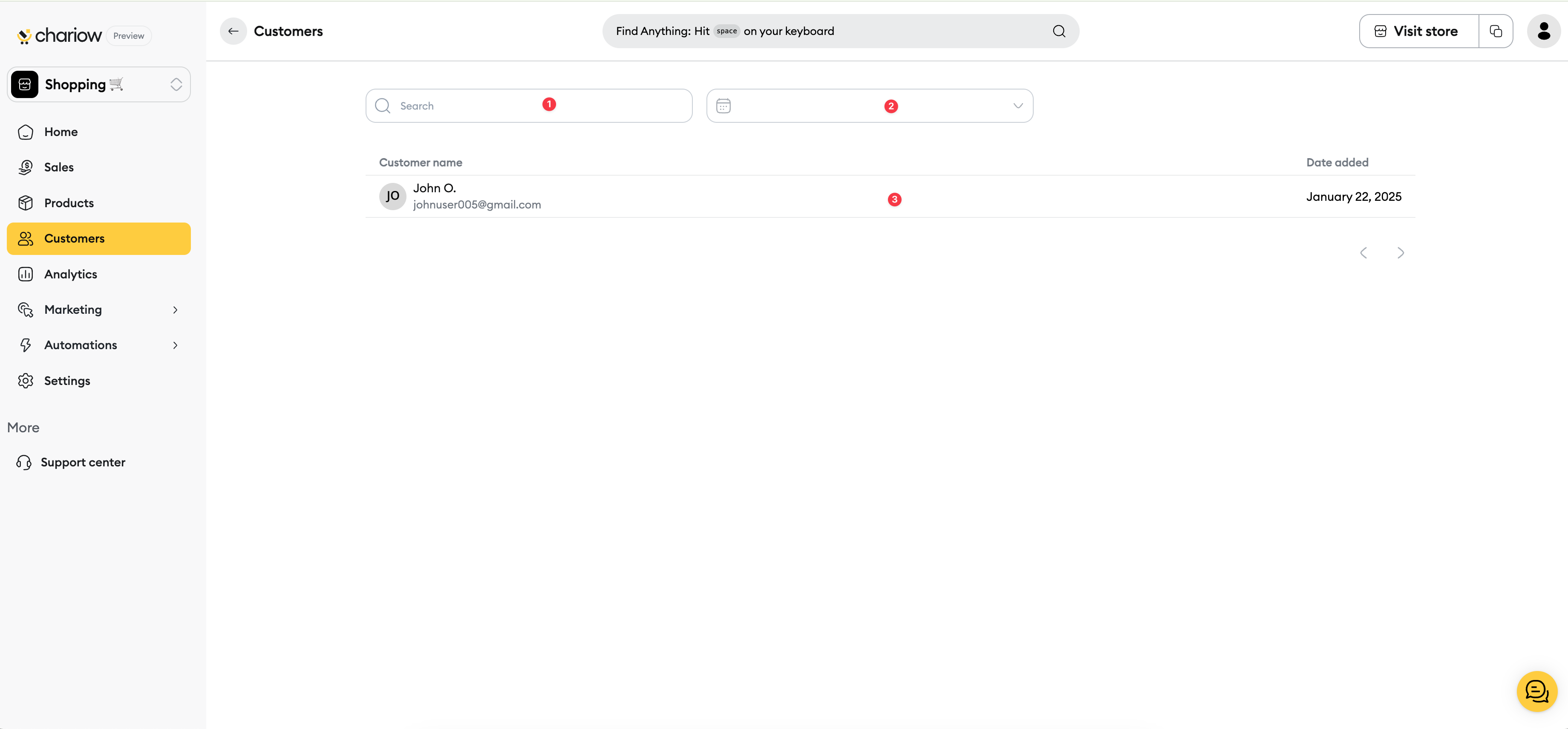Image resolution: width=1568 pixels, height=729 pixels.
Task: Focus the customer Search field
Action: click(529, 106)
